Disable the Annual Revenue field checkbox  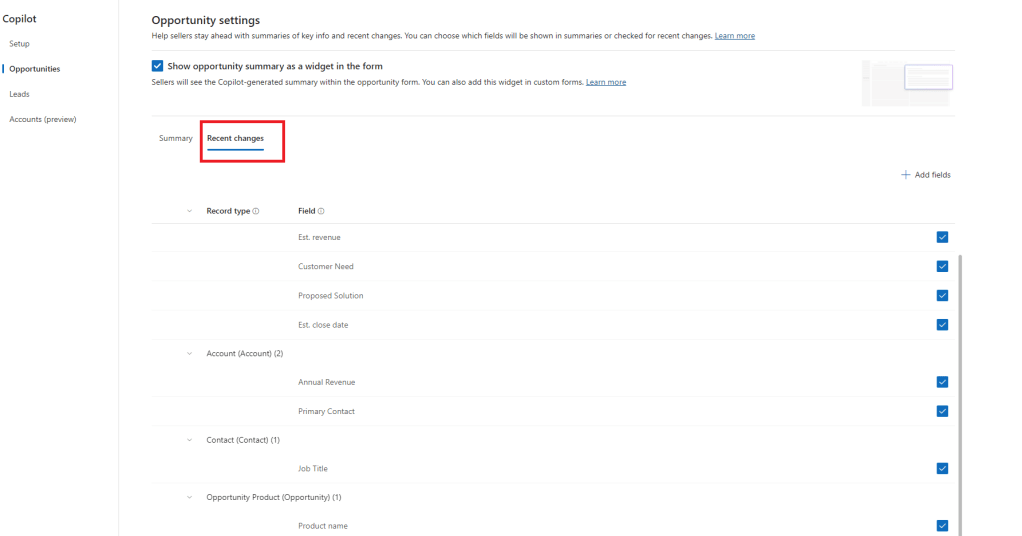942,381
